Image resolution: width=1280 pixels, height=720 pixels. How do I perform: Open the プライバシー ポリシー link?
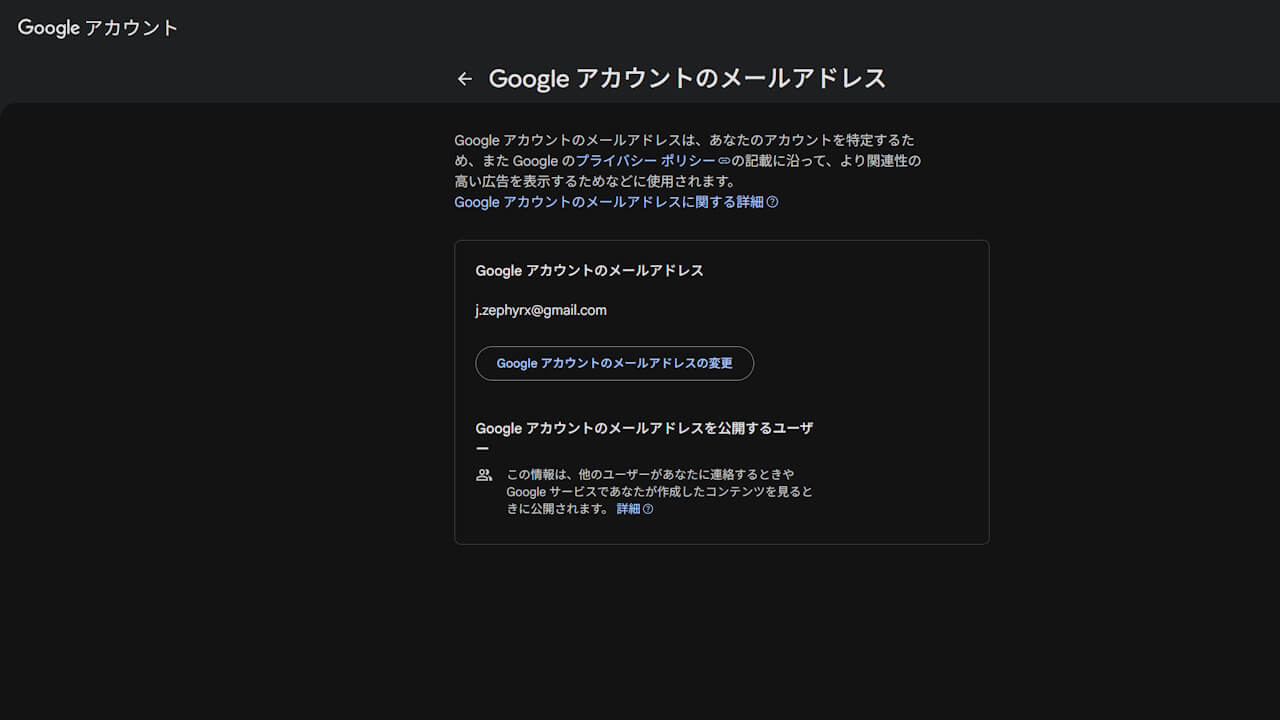(646, 160)
